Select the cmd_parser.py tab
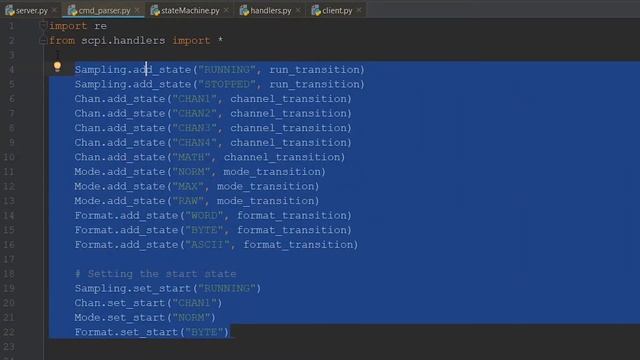Screen dimensions: 640x360 (x=104, y=11)
